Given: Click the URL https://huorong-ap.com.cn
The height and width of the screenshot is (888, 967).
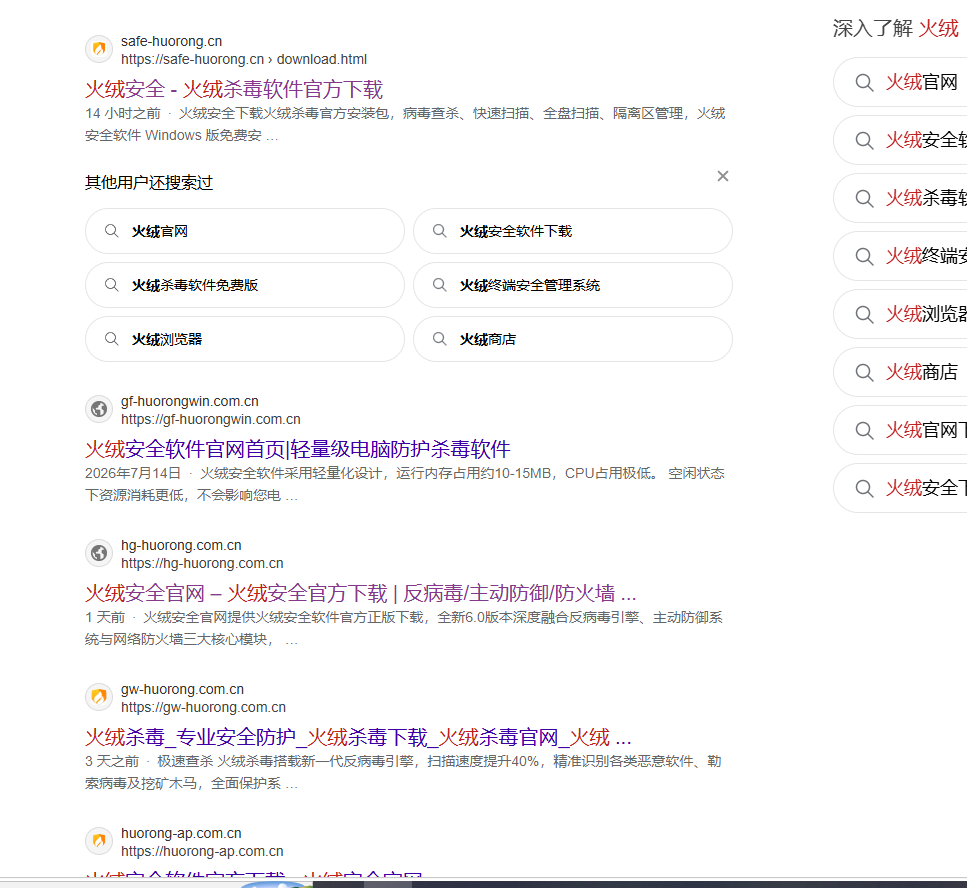Looking at the screenshot, I should pyautogui.click(x=202, y=851).
